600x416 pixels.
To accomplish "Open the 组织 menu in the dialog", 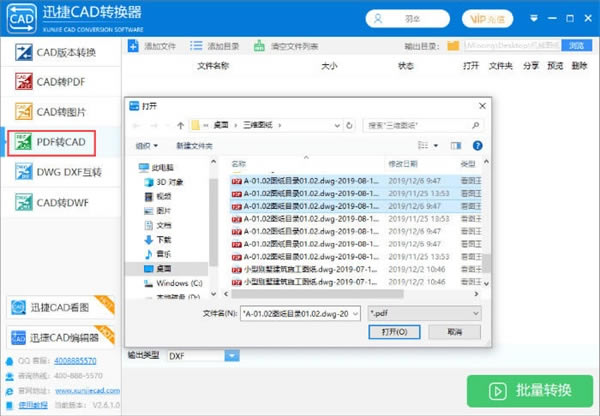I will (147, 146).
